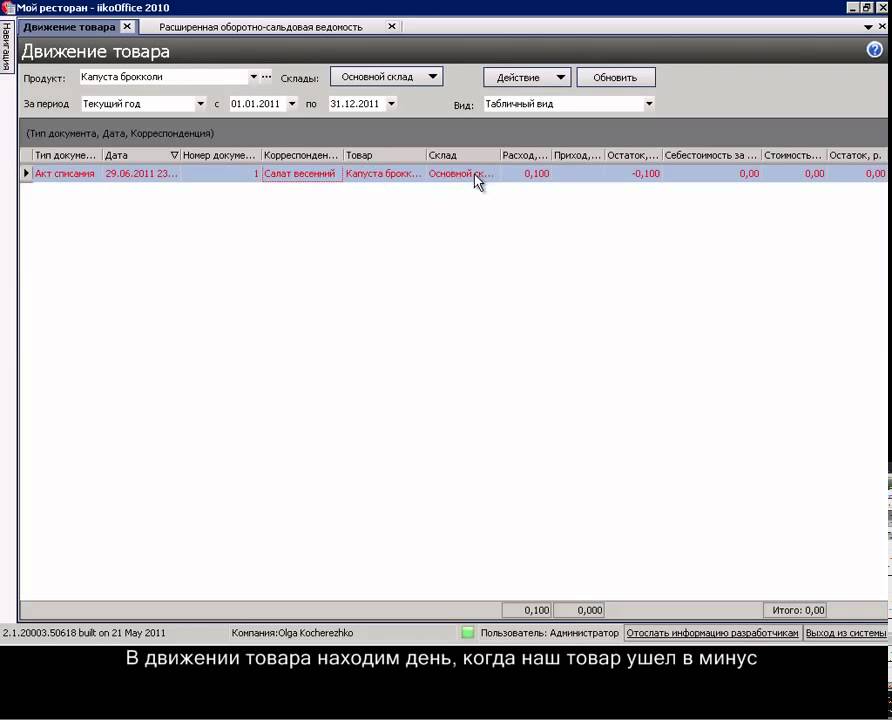
Task: Click Отослать информацию разработчикам link
Action: pyautogui.click(x=712, y=632)
